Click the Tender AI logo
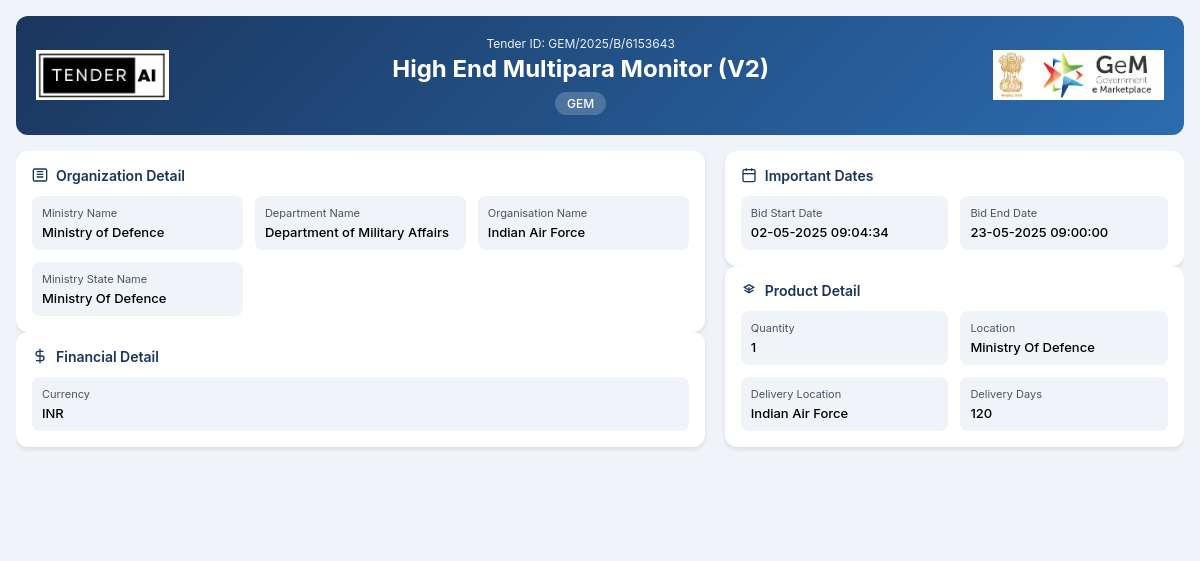Screen dimensions: 1200x561 [102, 75]
